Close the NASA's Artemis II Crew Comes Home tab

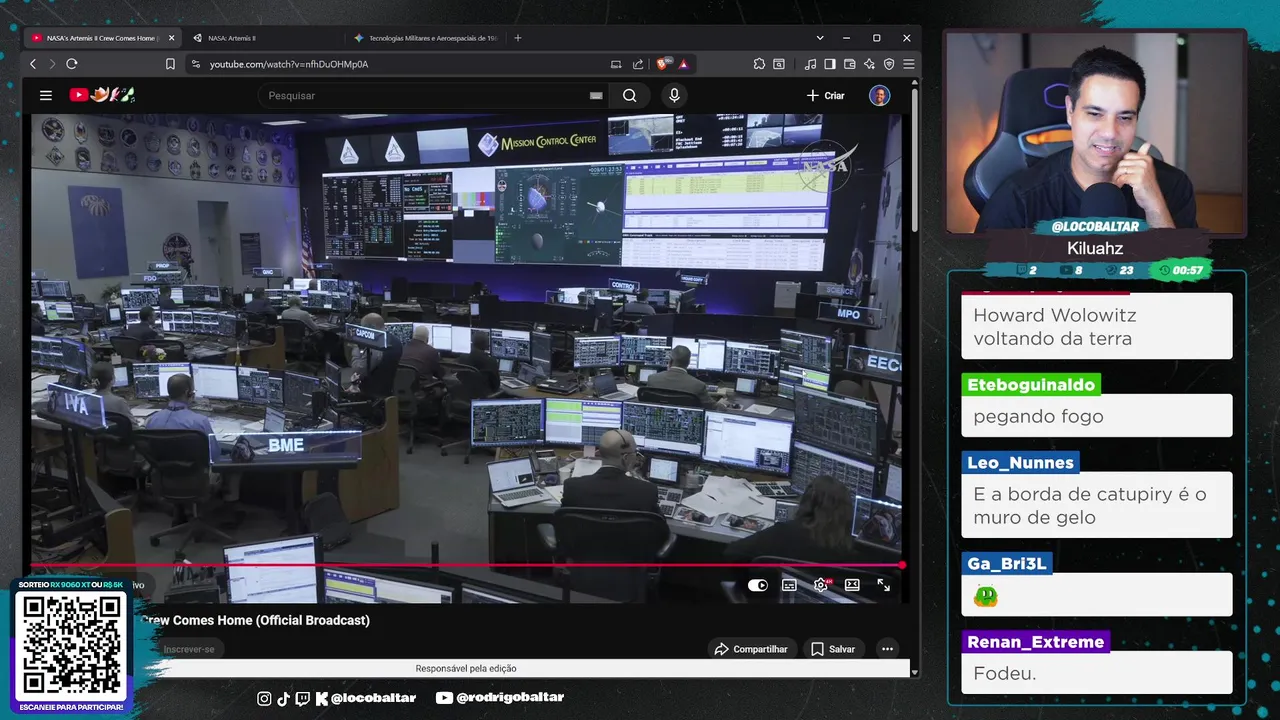click(171, 38)
